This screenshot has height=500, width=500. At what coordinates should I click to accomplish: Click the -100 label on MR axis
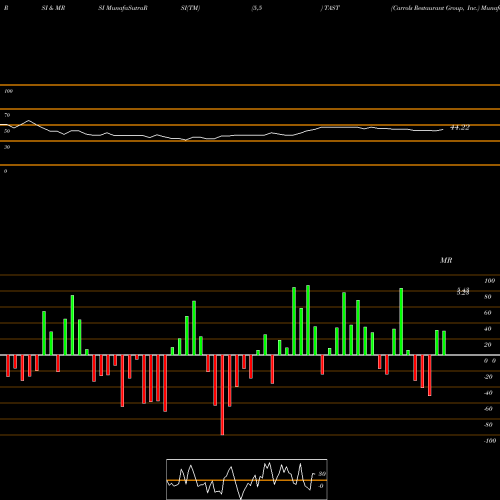(490, 441)
